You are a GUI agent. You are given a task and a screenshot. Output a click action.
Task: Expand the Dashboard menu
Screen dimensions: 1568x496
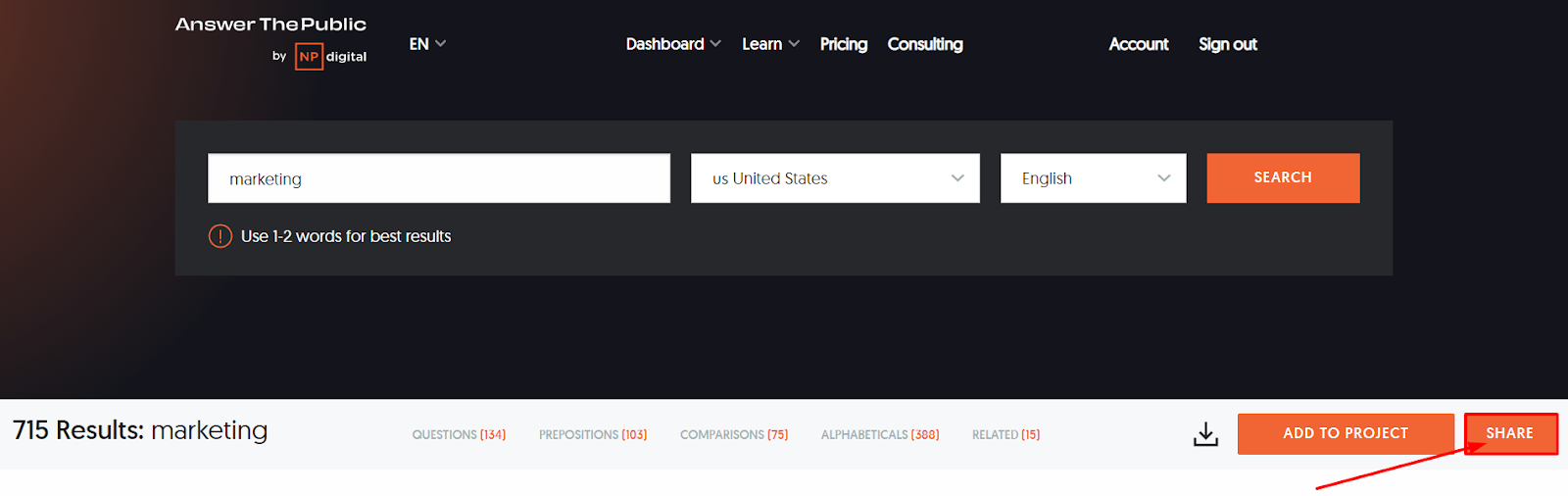[x=673, y=44]
